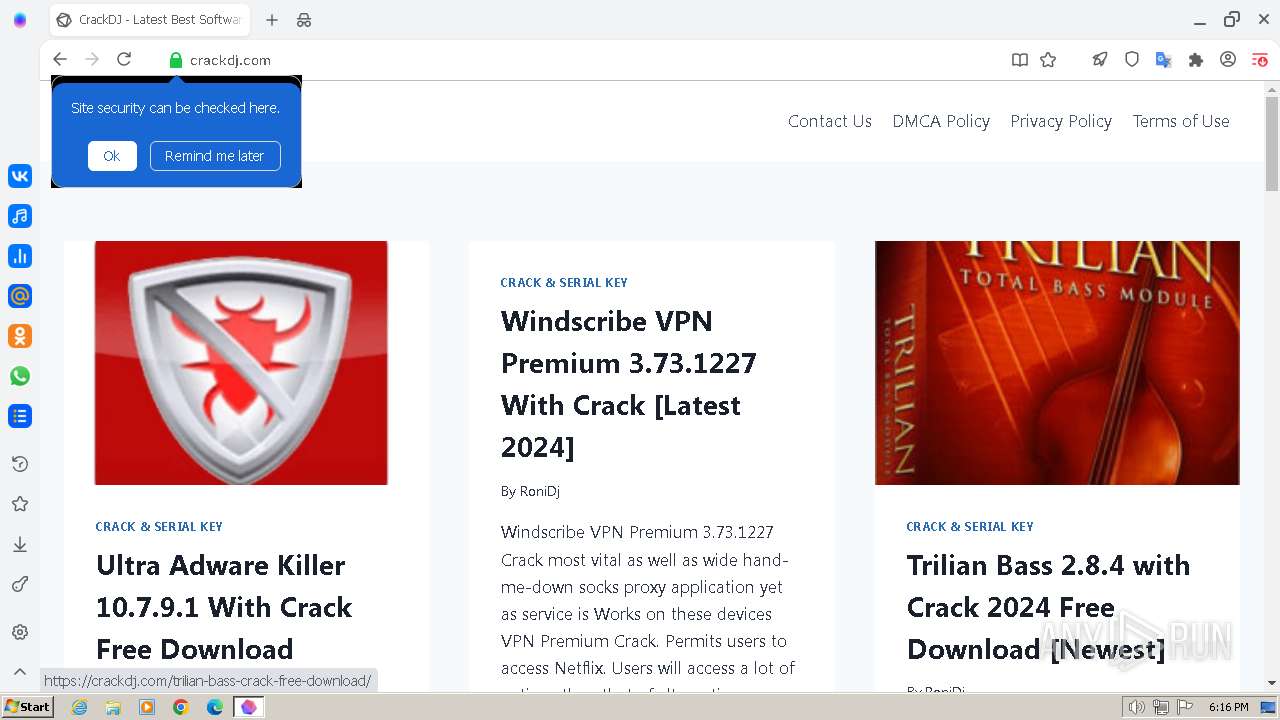Click the forward navigation arrow
The width and height of the screenshot is (1280, 720).
[92, 60]
